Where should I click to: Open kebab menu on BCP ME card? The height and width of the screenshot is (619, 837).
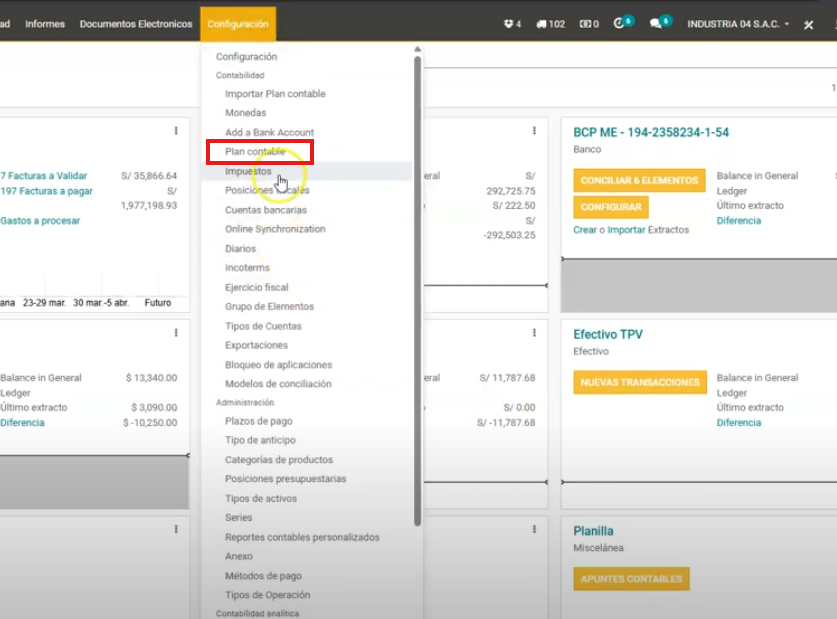point(833,131)
